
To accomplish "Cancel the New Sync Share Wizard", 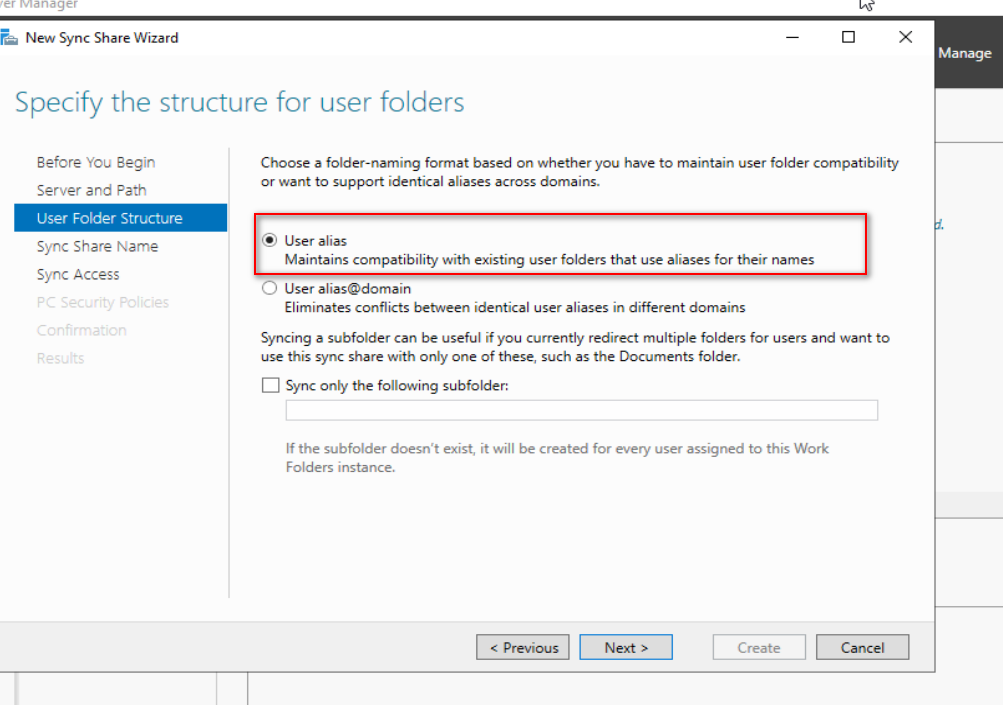I will (x=861, y=647).
